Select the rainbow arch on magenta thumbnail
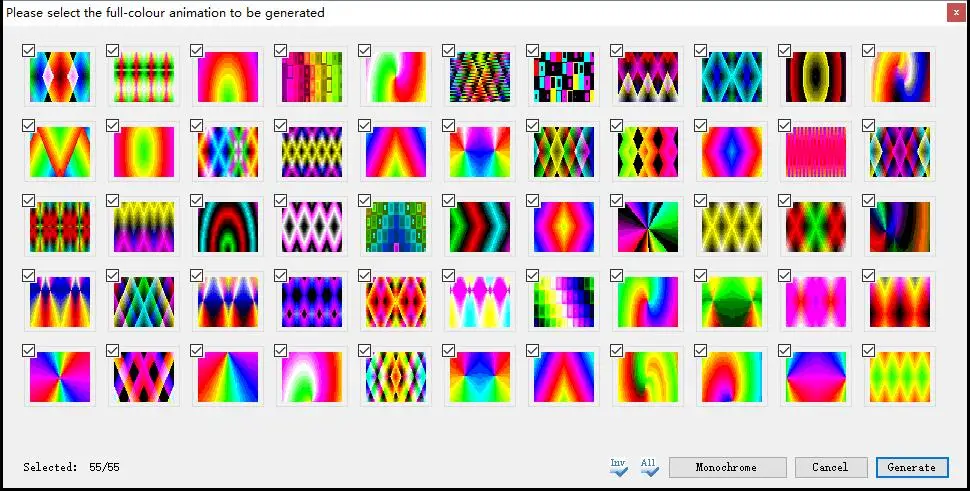970x491 pixels. click(228, 77)
